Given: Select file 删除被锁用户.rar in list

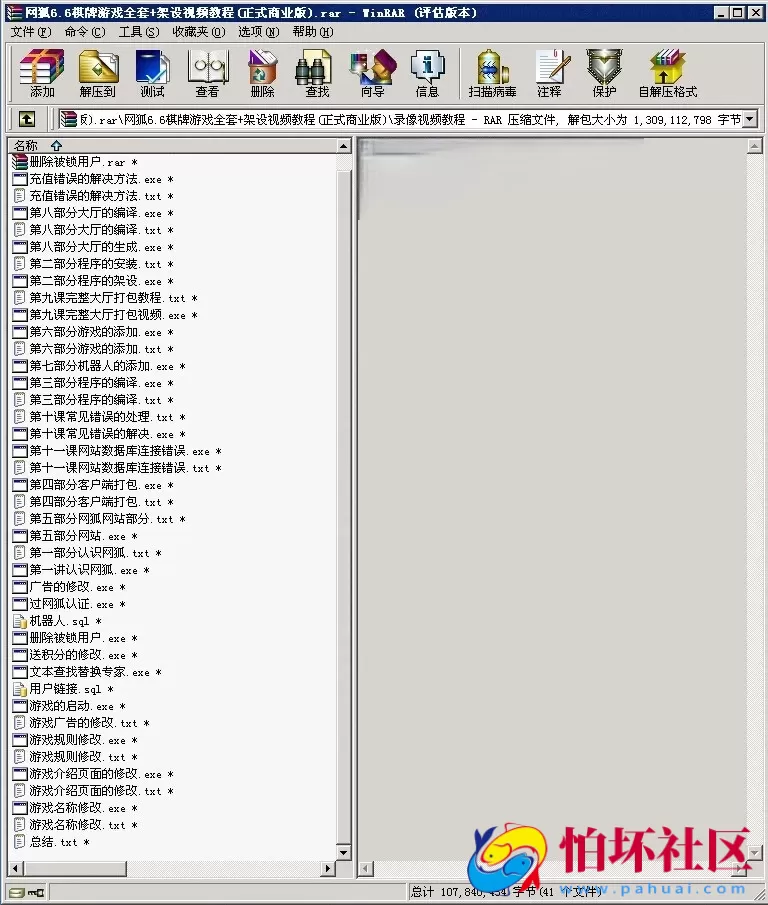Looking at the screenshot, I should click(x=77, y=162).
